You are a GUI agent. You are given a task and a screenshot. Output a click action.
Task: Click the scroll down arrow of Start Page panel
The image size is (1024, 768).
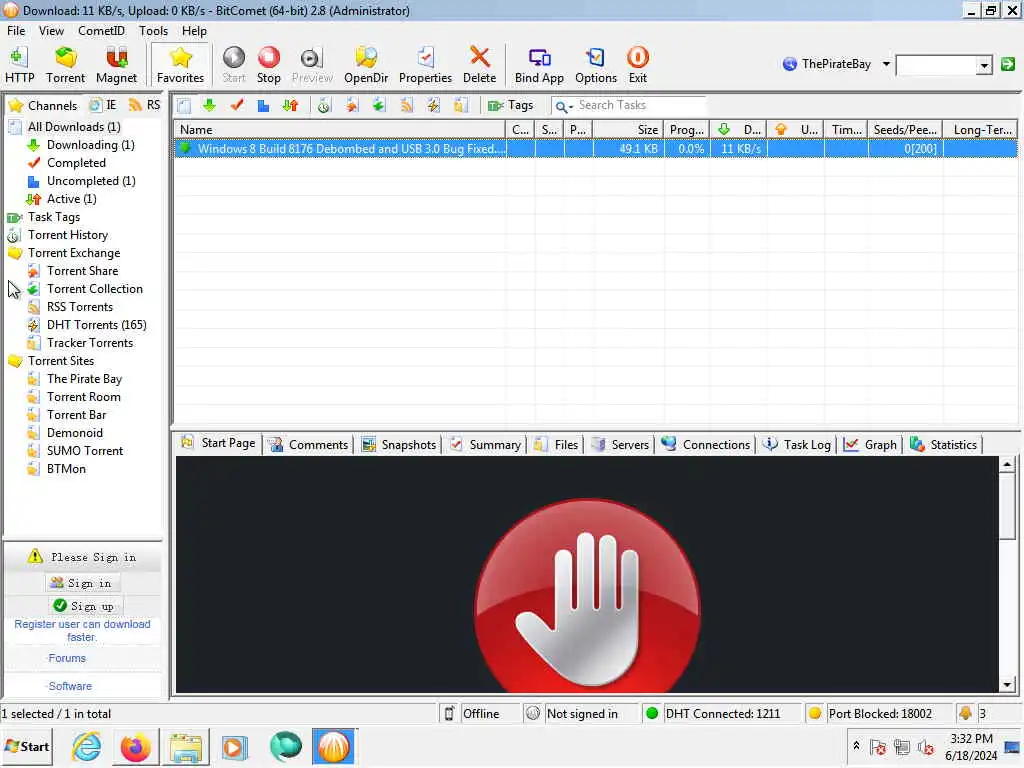(1007, 684)
